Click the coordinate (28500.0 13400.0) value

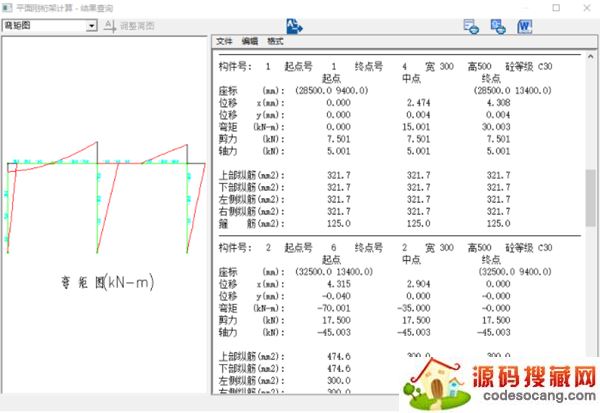point(512,91)
